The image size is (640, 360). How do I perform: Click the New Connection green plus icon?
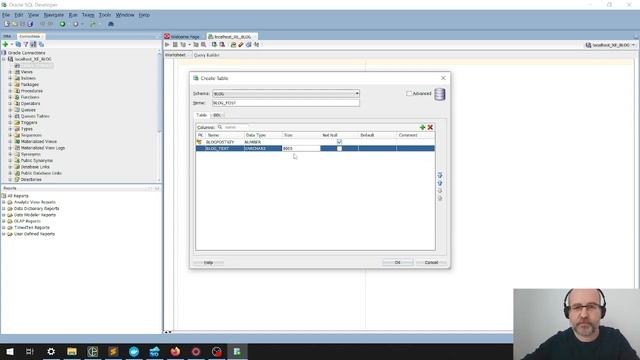5,44
